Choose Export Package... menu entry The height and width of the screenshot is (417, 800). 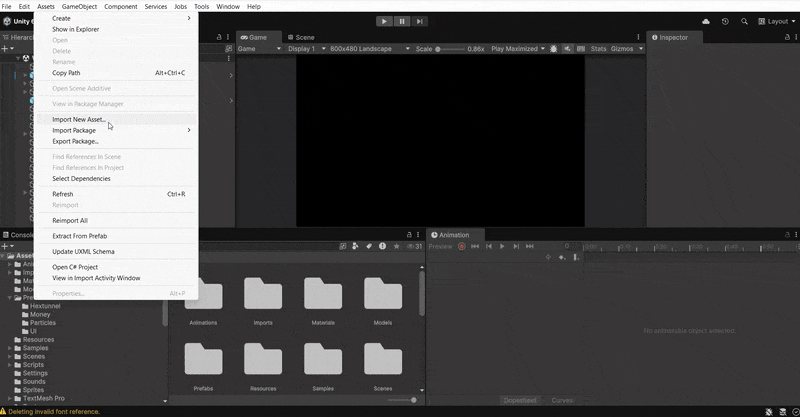116,141
